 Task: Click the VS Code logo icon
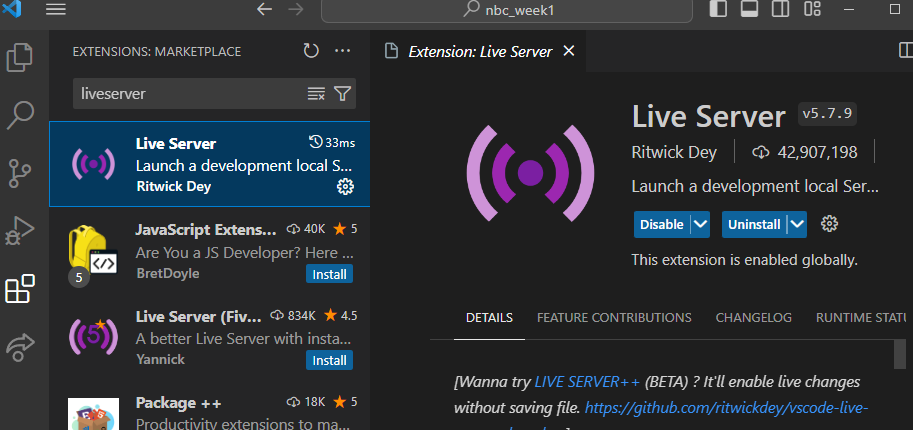11,9
